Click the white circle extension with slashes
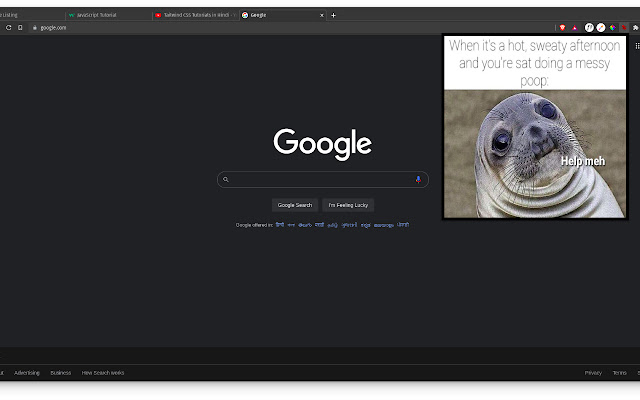The height and width of the screenshot is (400, 640). coord(589,28)
